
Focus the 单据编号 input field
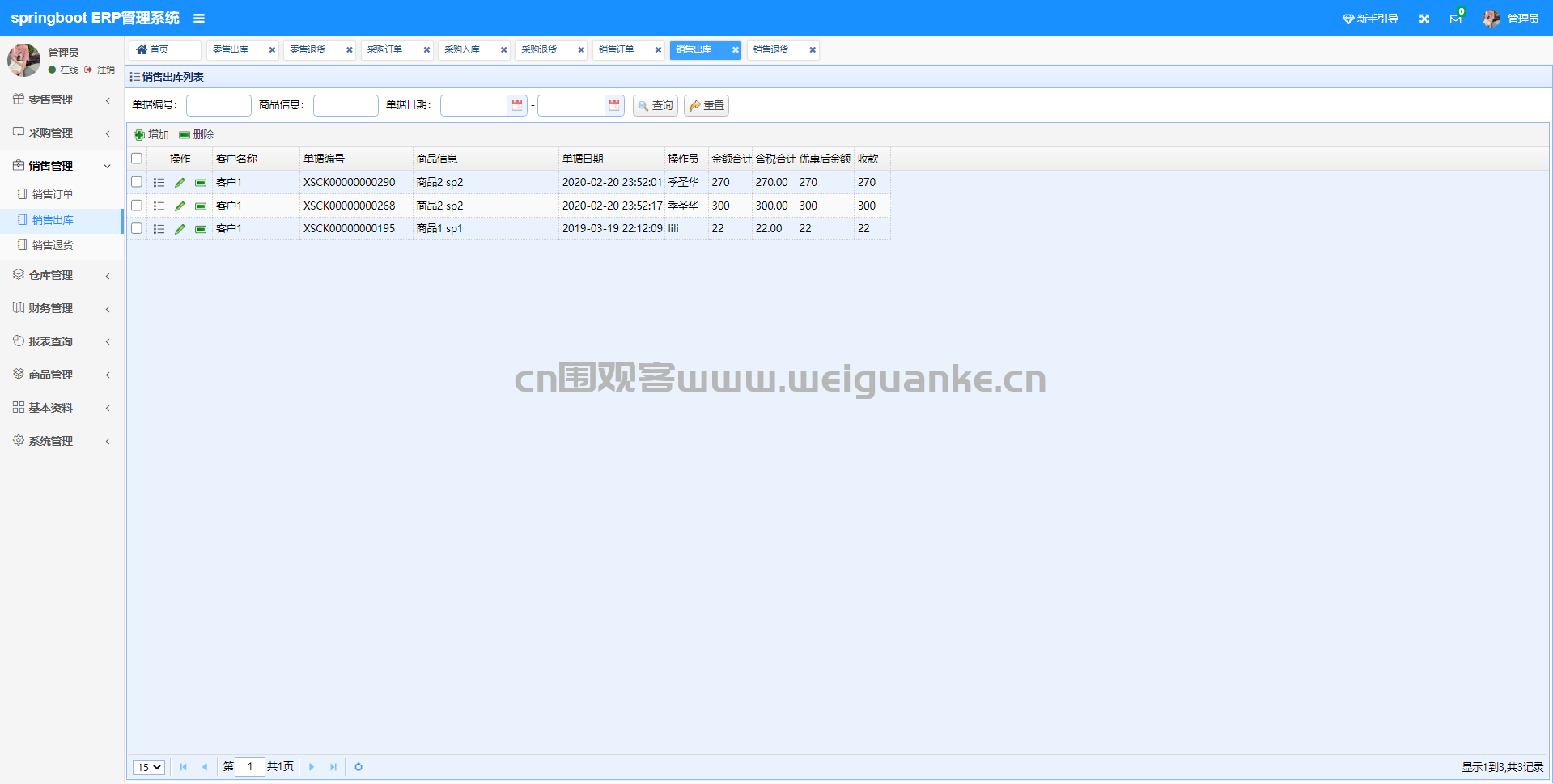(219, 106)
